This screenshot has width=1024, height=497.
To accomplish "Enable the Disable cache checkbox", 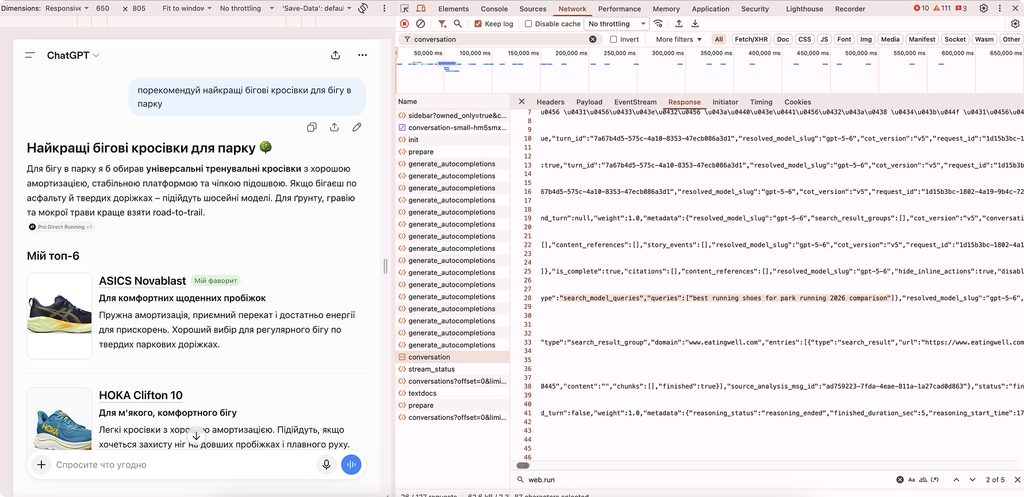I will pyautogui.click(x=528, y=24).
